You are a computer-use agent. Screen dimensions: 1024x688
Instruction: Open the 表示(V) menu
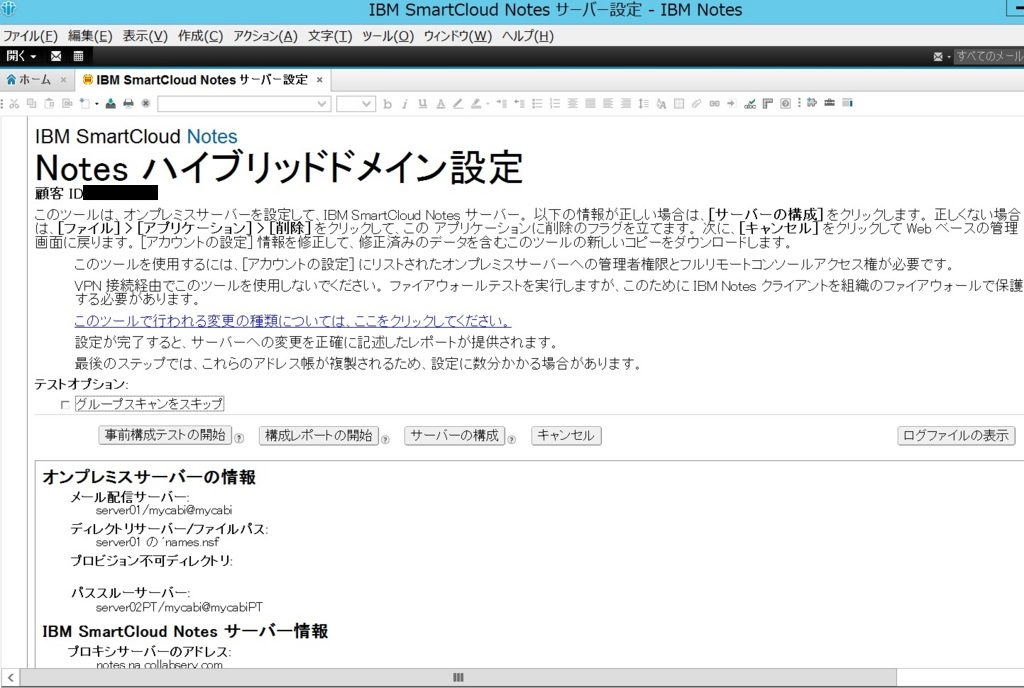[x=145, y=36]
